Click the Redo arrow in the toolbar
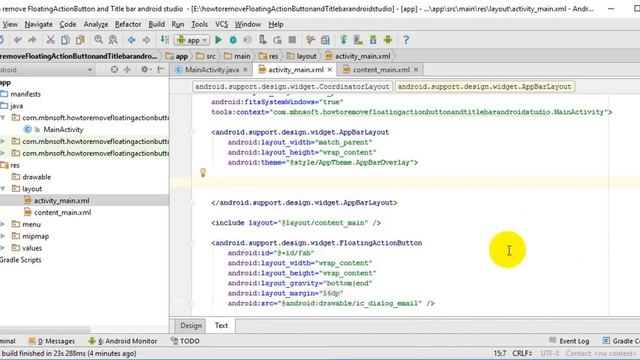The height and width of the screenshot is (360, 640). click(32, 40)
